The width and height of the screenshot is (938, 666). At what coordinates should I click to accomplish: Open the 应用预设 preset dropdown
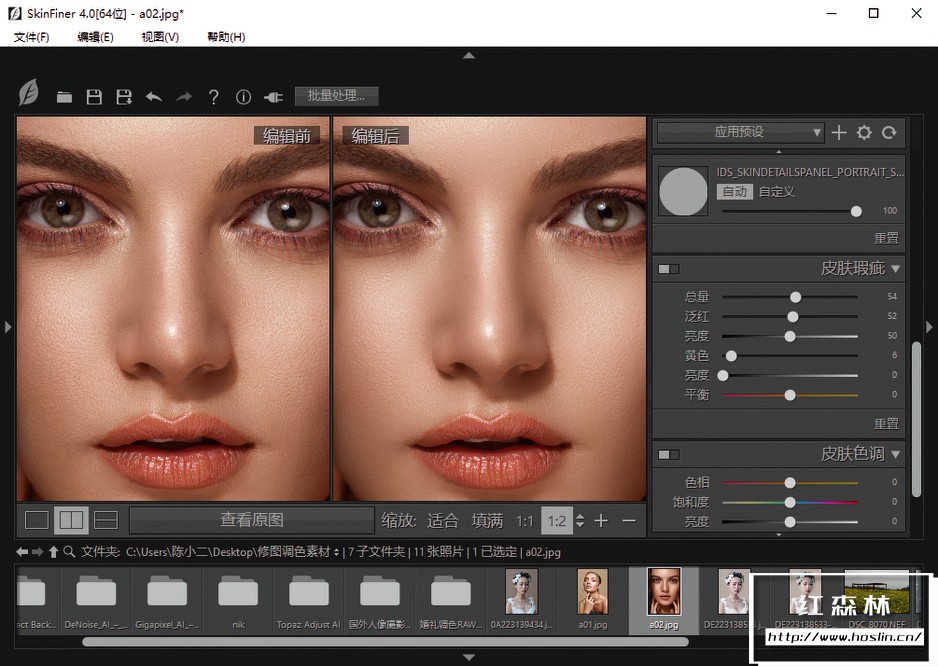pyautogui.click(x=740, y=132)
